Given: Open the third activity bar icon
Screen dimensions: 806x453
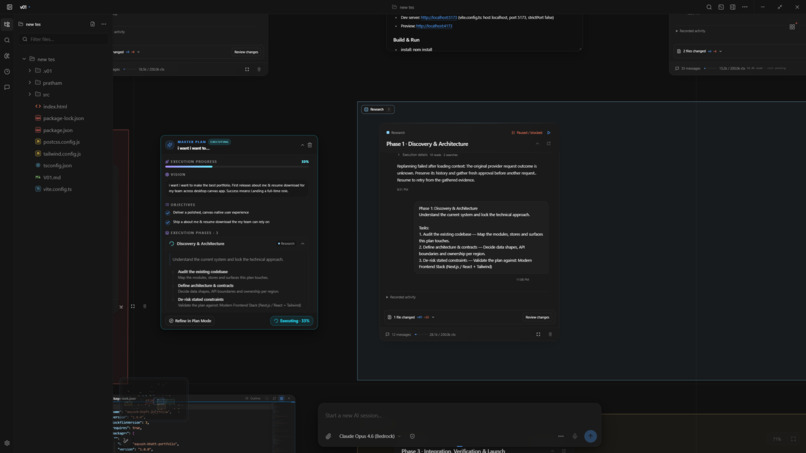Looking at the screenshot, I should pos(7,56).
